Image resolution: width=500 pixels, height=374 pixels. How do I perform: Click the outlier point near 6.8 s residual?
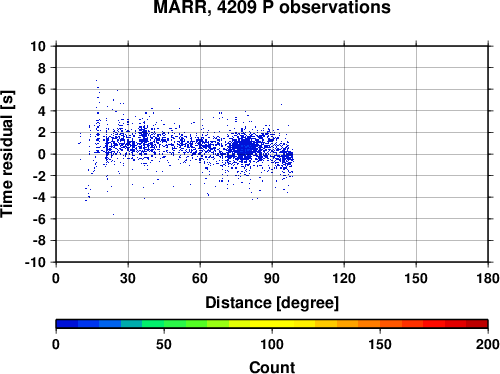click(x=96, y=80)
